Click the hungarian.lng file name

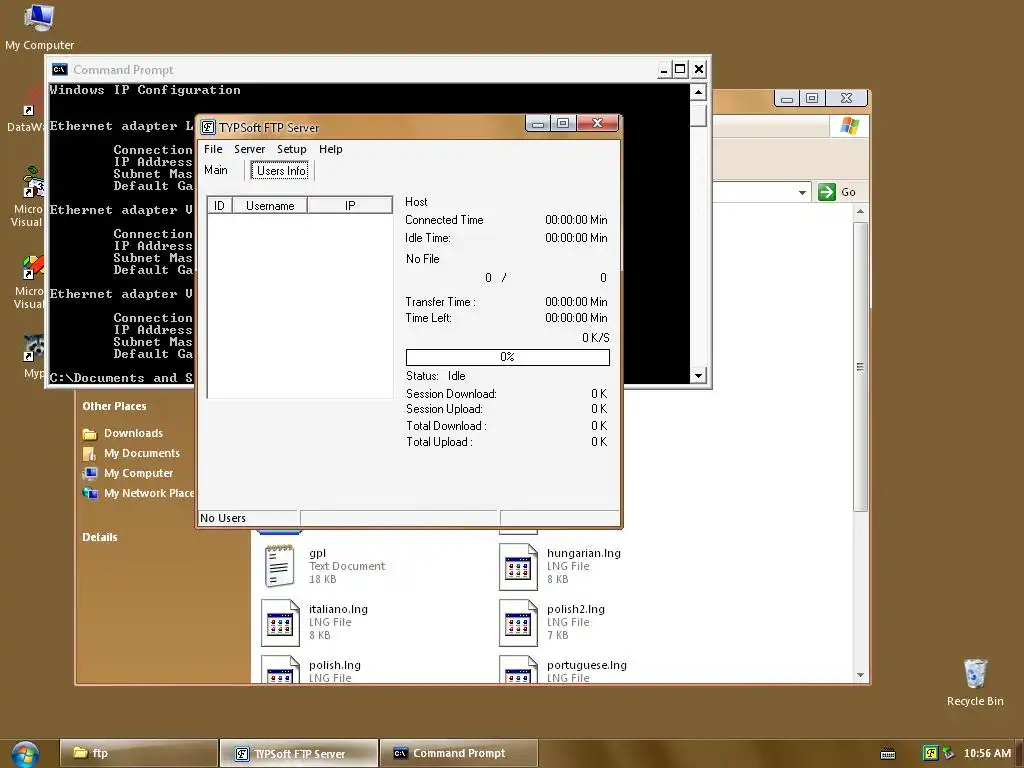pos(584,553)
